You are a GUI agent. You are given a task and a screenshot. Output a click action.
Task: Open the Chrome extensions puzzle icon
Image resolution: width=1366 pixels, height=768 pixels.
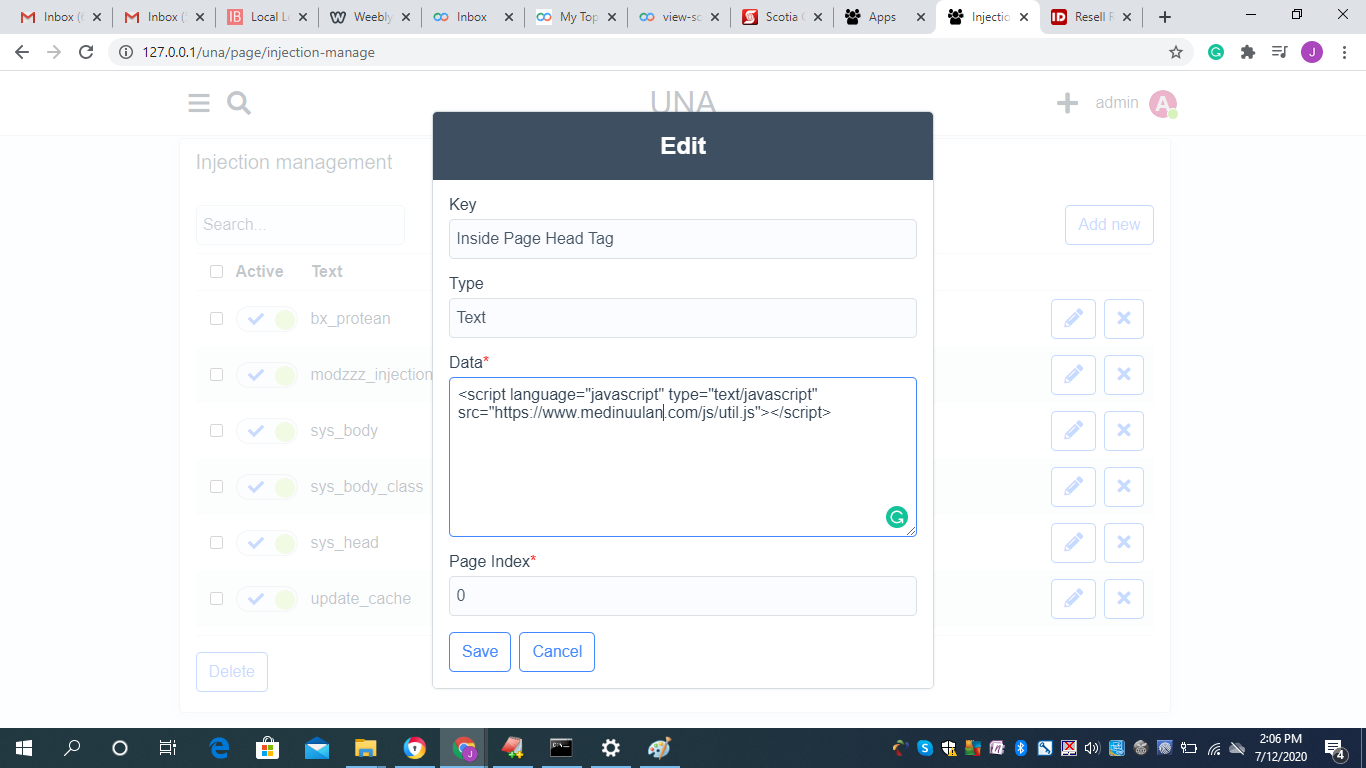click(x=1247, y=52)
